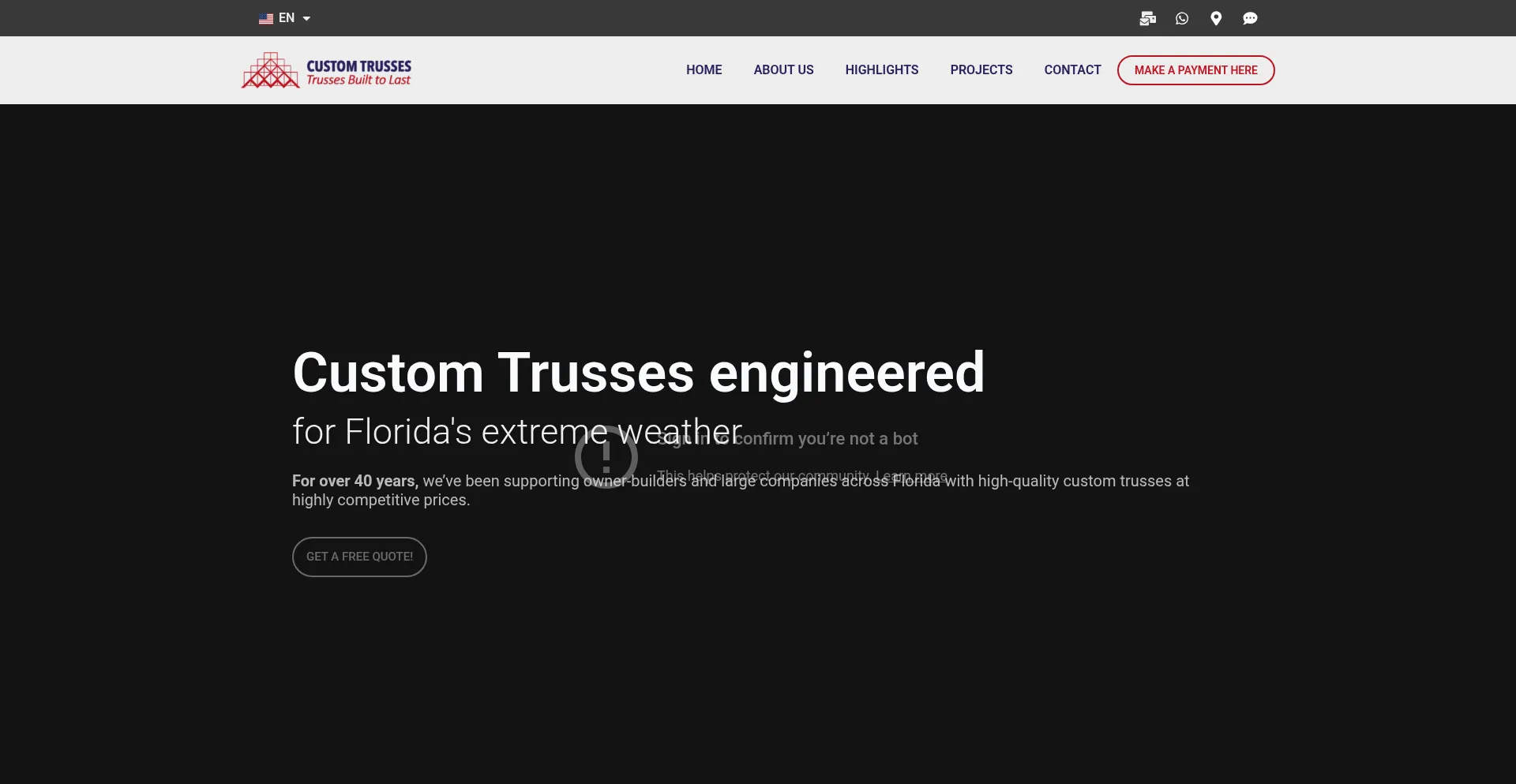
Task: Click the Learn more link
Action: (912, 476)
